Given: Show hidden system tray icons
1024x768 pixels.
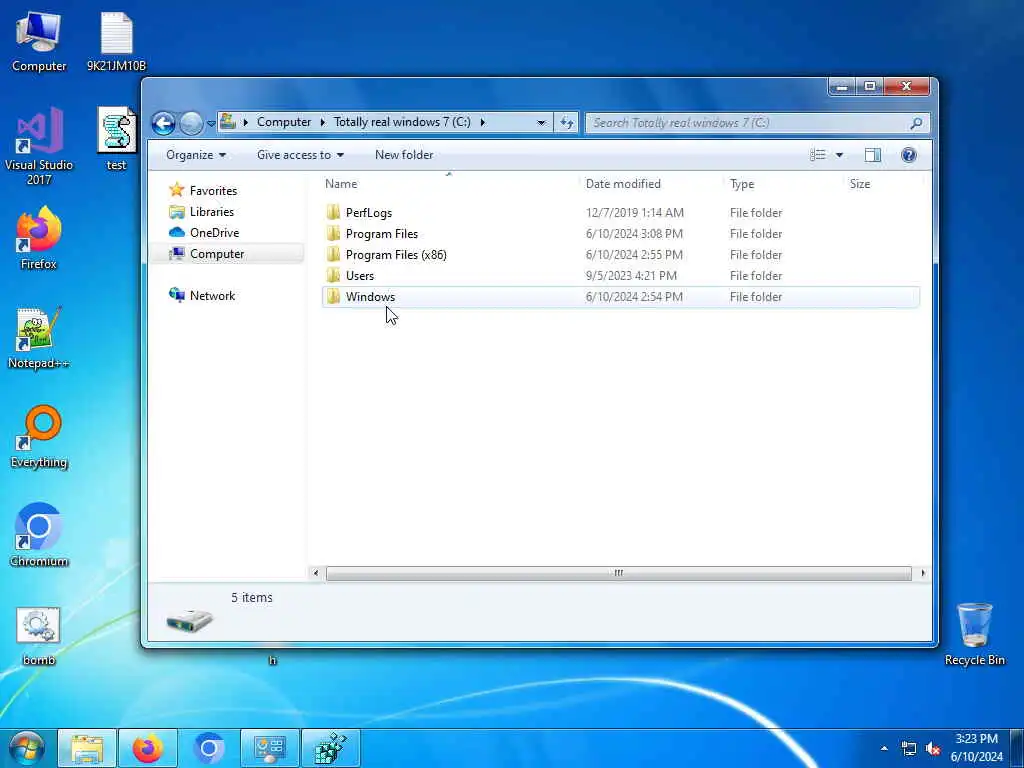Looking at the screenshot, I should click(x=884, y=748).
